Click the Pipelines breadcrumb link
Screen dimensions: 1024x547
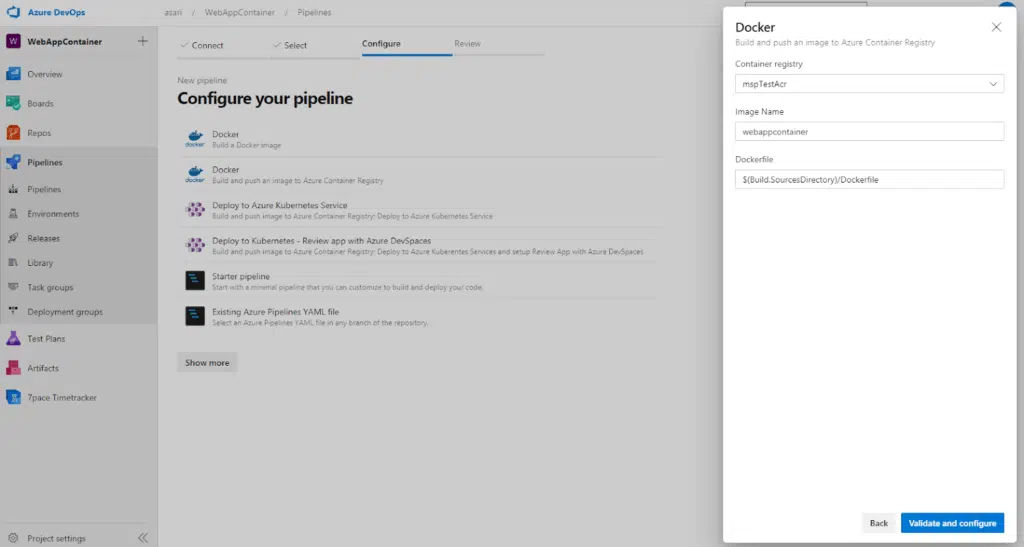314,12
